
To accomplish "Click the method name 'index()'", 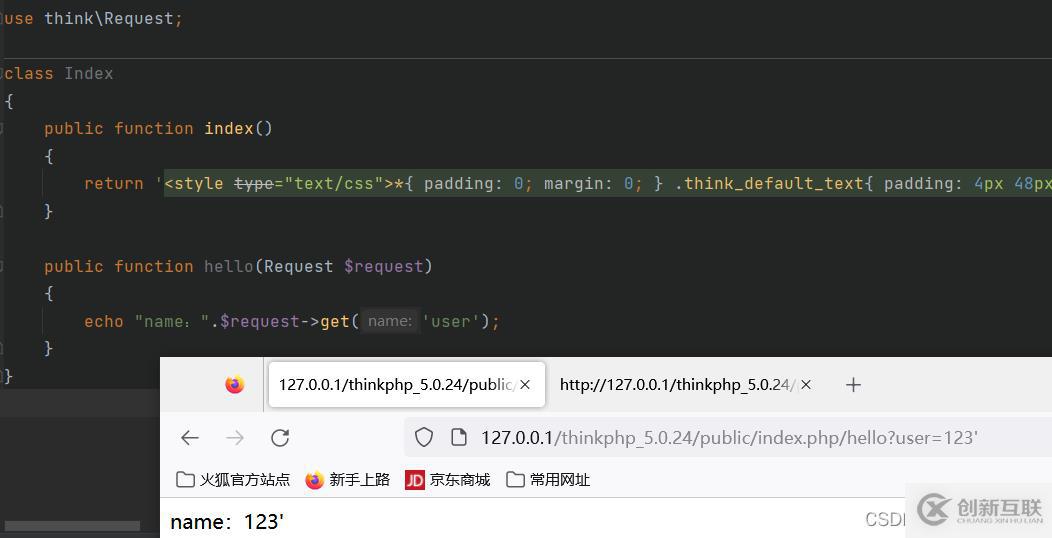I will coord(238,128).
